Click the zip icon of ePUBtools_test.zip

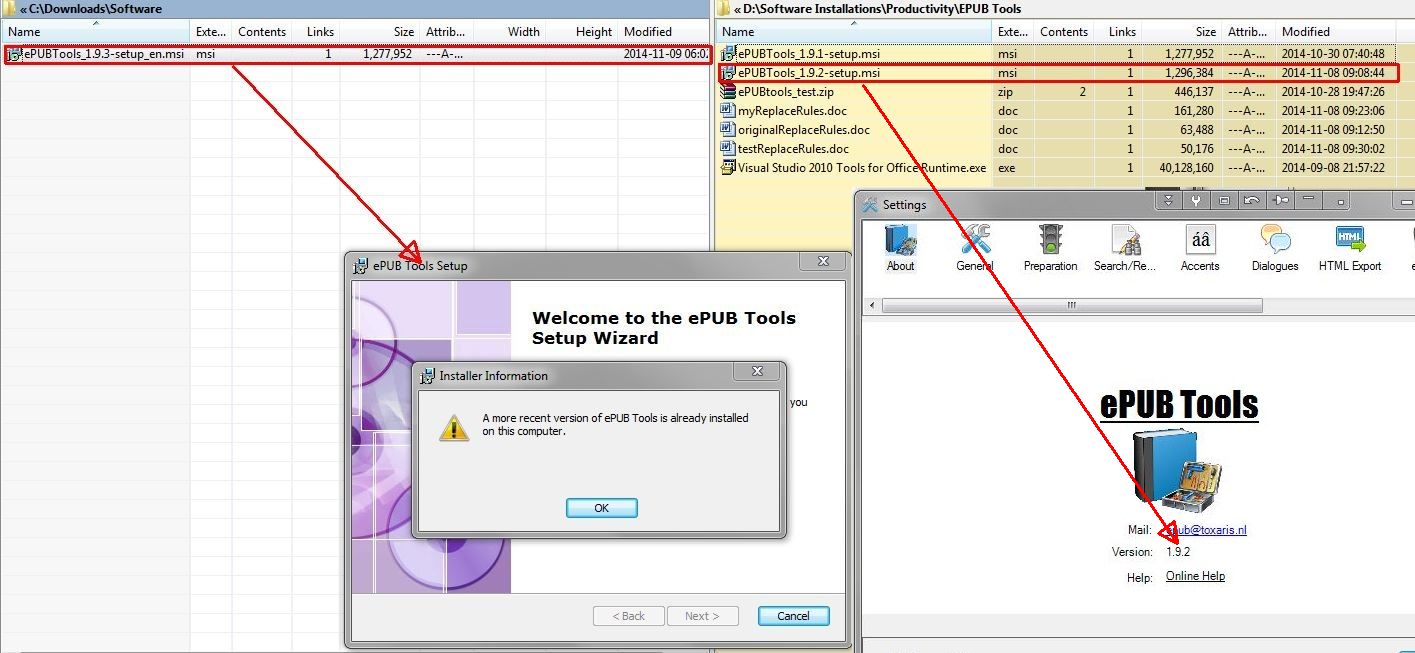(728, 92)
